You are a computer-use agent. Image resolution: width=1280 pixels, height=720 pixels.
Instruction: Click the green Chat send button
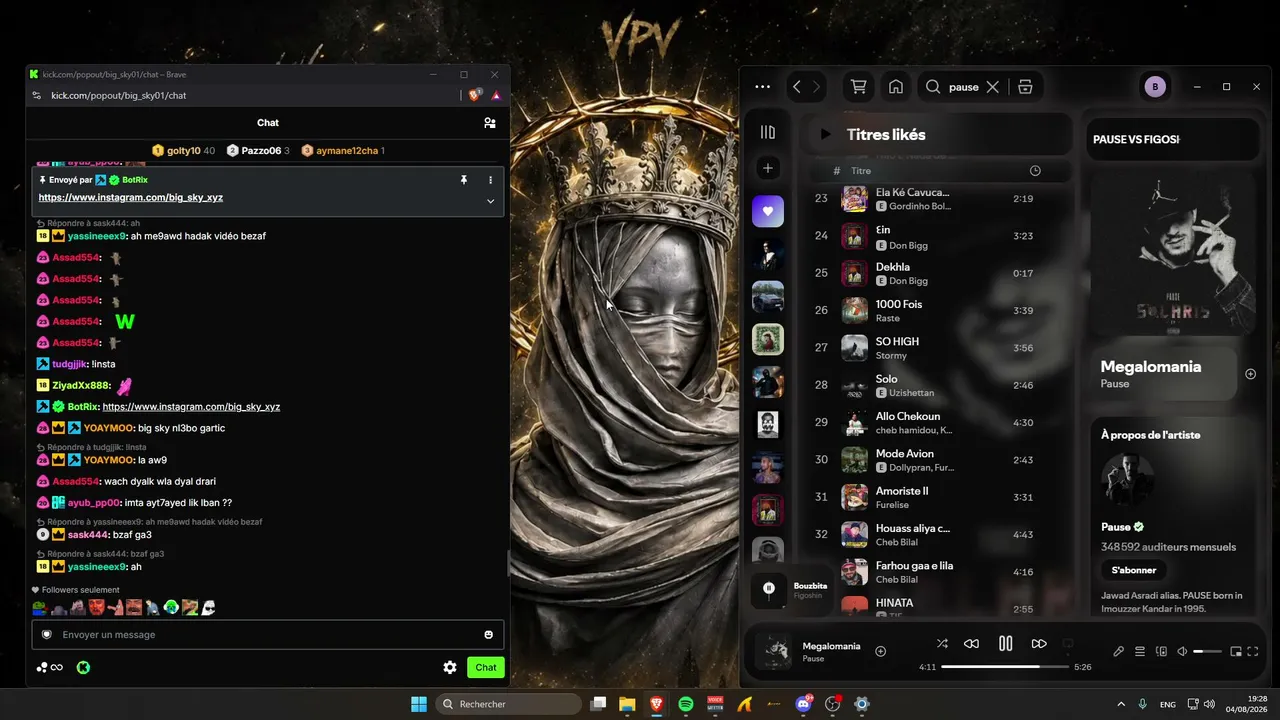coord(485,667)
